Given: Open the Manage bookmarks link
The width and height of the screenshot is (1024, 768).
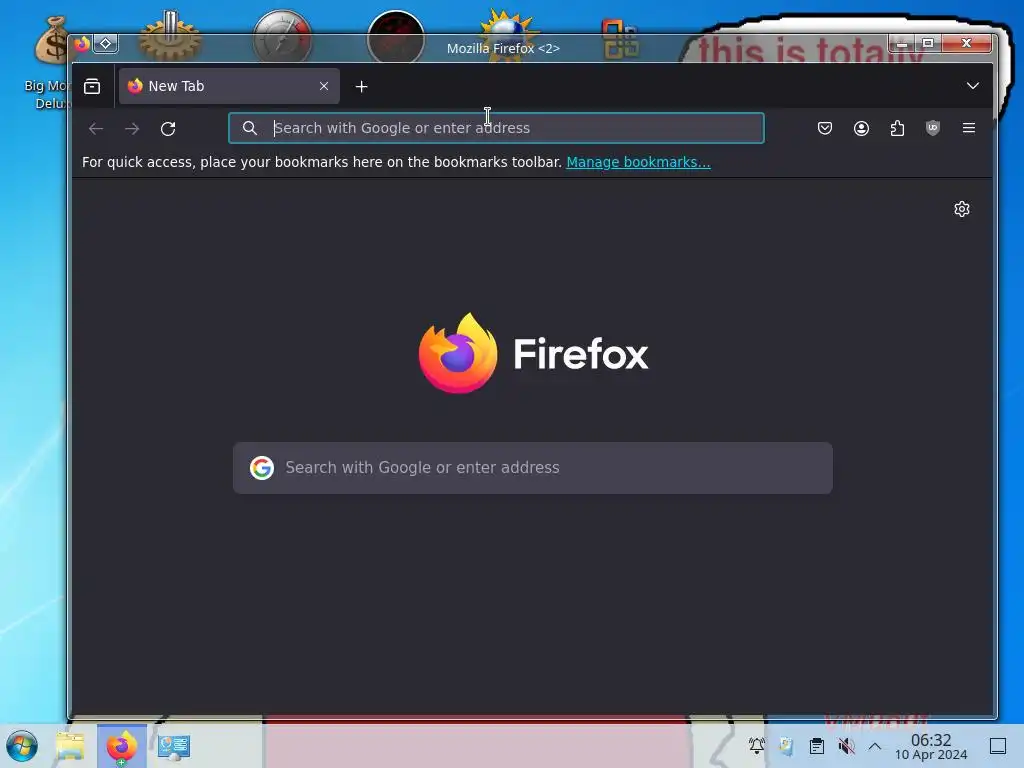Looking at the screenshot, I should tap(638, 162).
